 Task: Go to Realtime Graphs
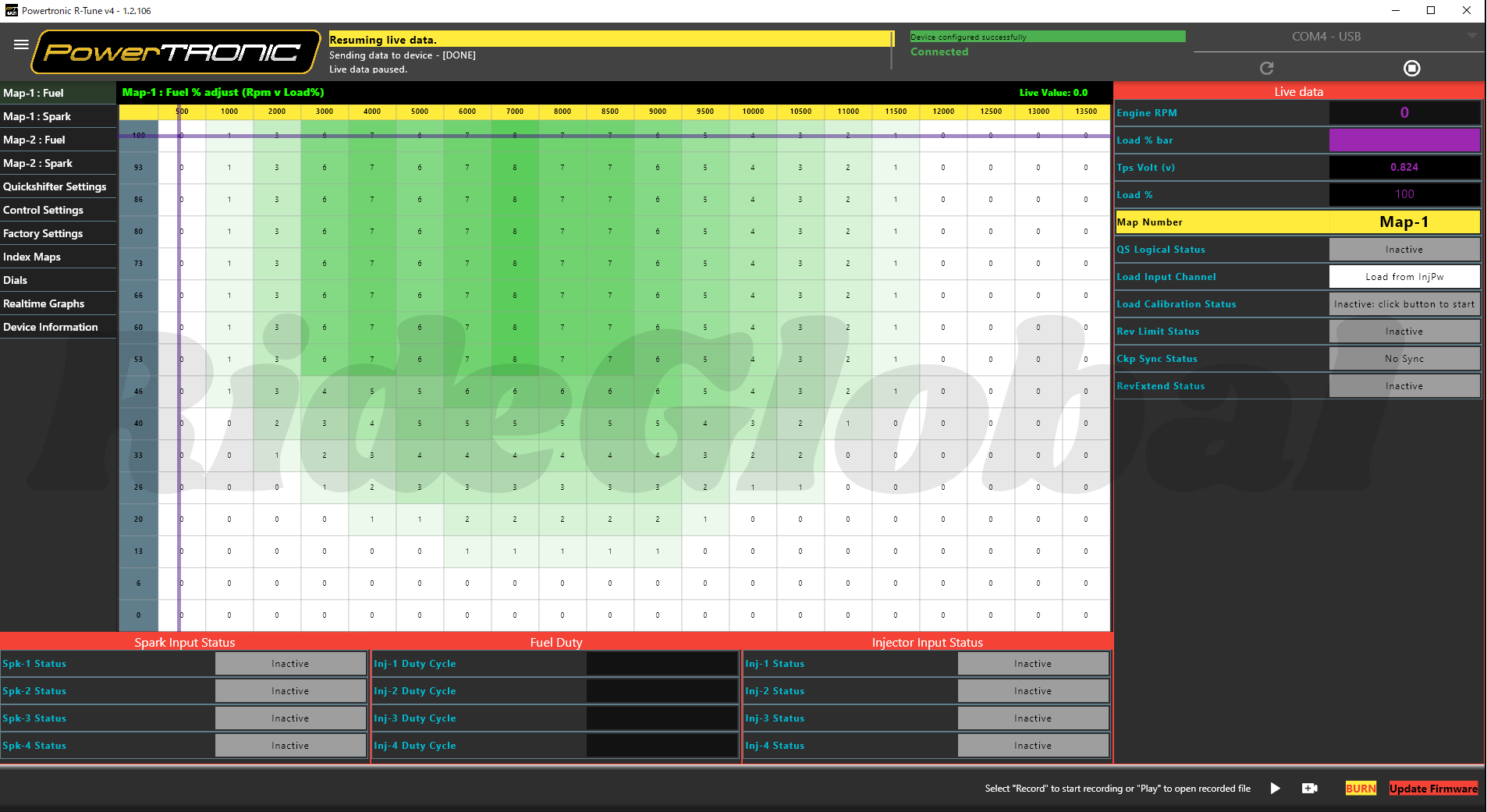[44, 303]
